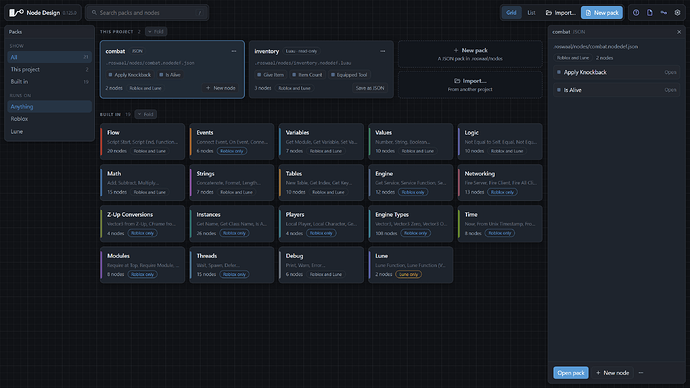The image size is (690, 388).
Task: Click New node in details panel footer
Action: [613, 373]
